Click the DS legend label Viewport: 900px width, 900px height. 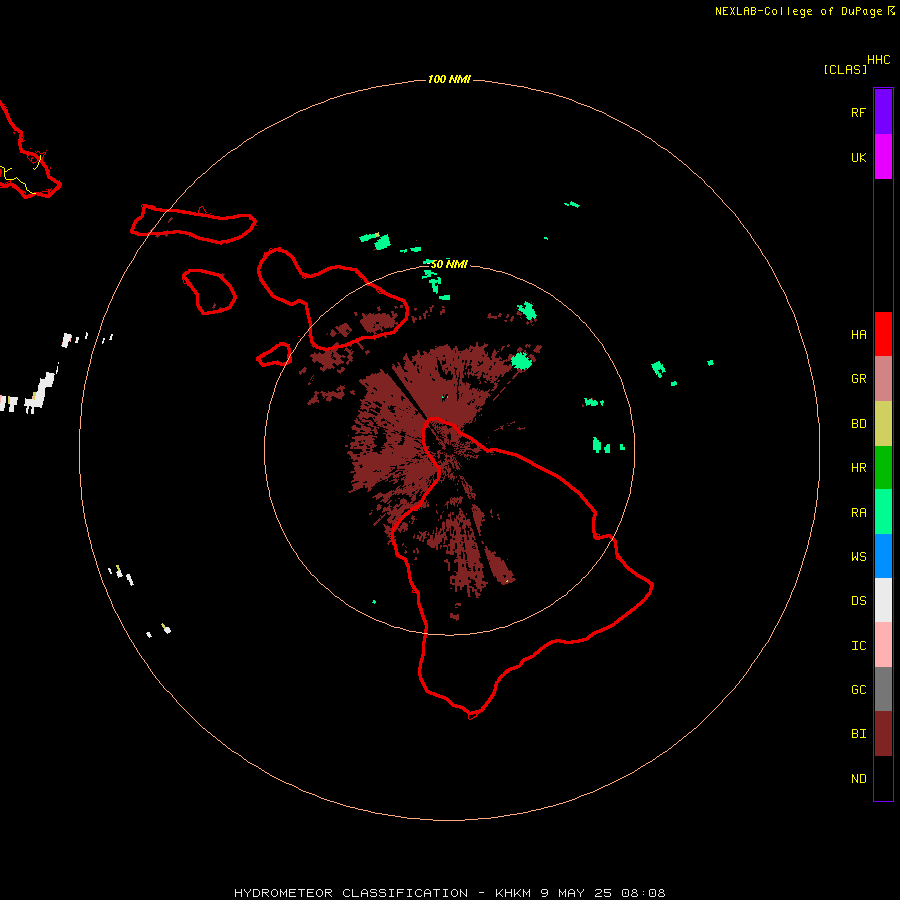pos(858,601)
